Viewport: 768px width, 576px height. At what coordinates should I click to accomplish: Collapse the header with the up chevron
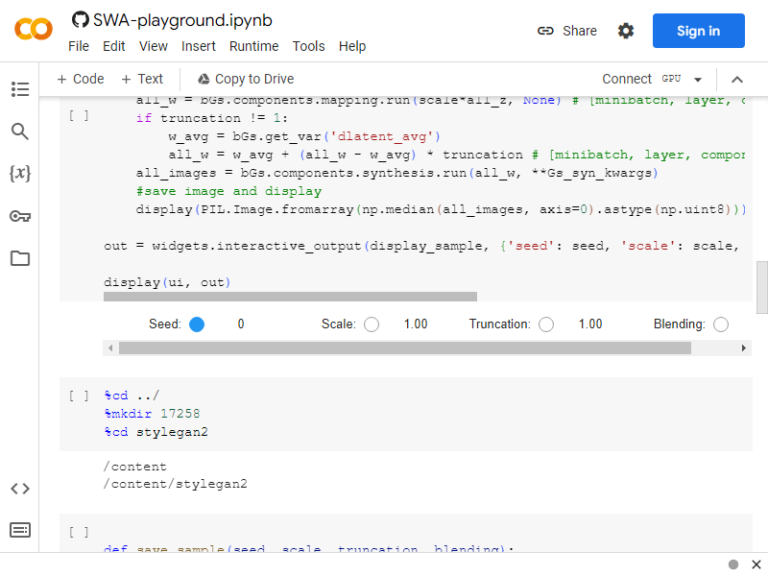(737, 79)
